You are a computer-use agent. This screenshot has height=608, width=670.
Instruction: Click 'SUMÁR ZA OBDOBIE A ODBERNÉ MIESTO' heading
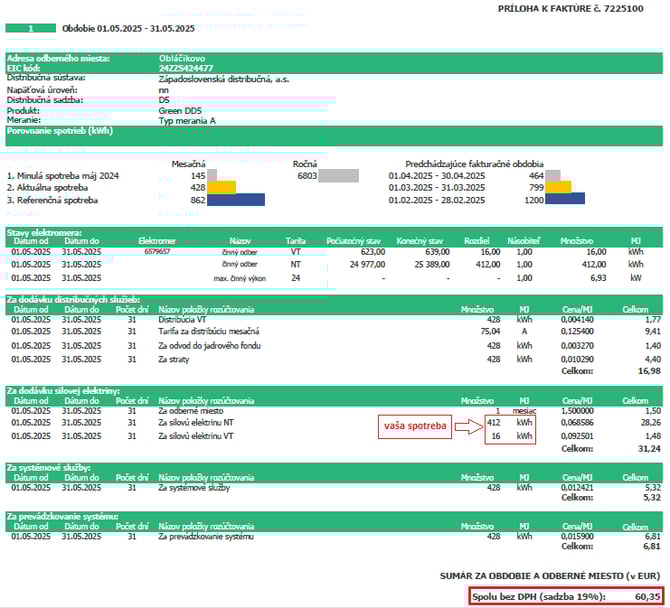tap(550, 576)
